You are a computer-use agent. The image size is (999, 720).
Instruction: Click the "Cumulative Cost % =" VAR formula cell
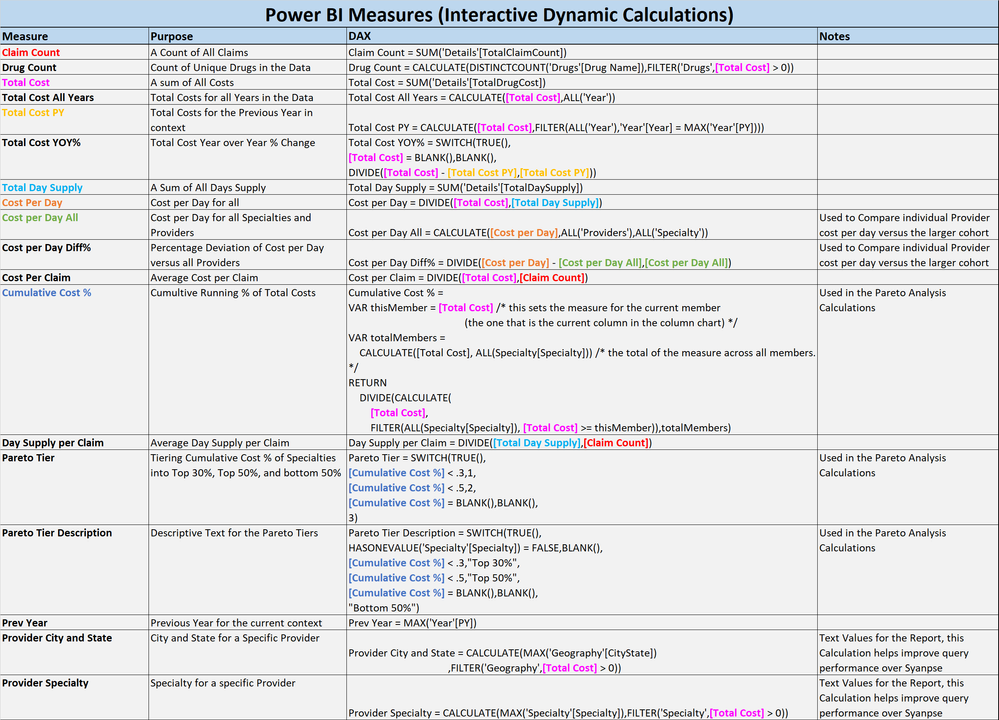[x=582, y=360]
